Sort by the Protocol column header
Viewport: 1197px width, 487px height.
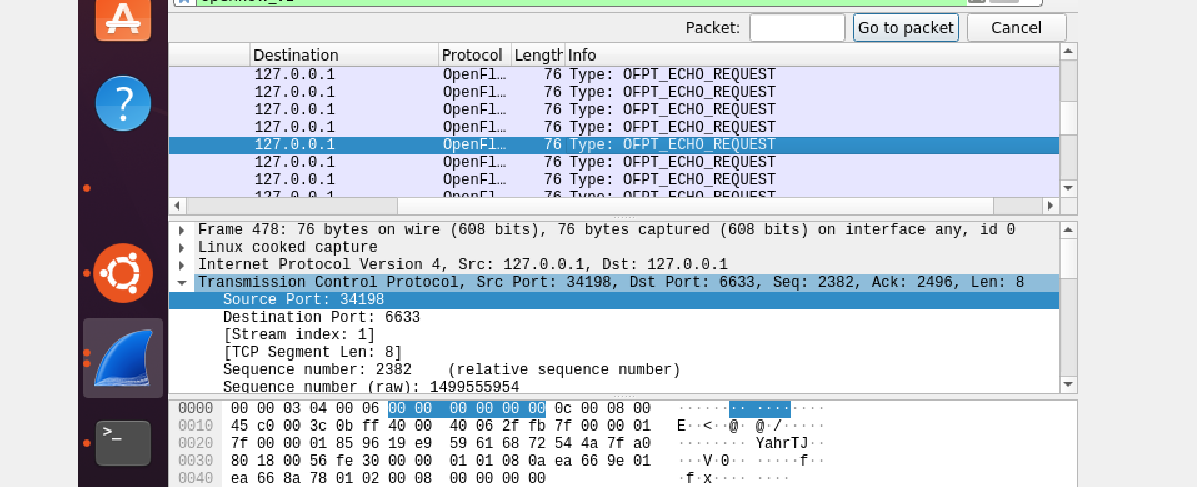pyautogui.click(x=476, y=55)
